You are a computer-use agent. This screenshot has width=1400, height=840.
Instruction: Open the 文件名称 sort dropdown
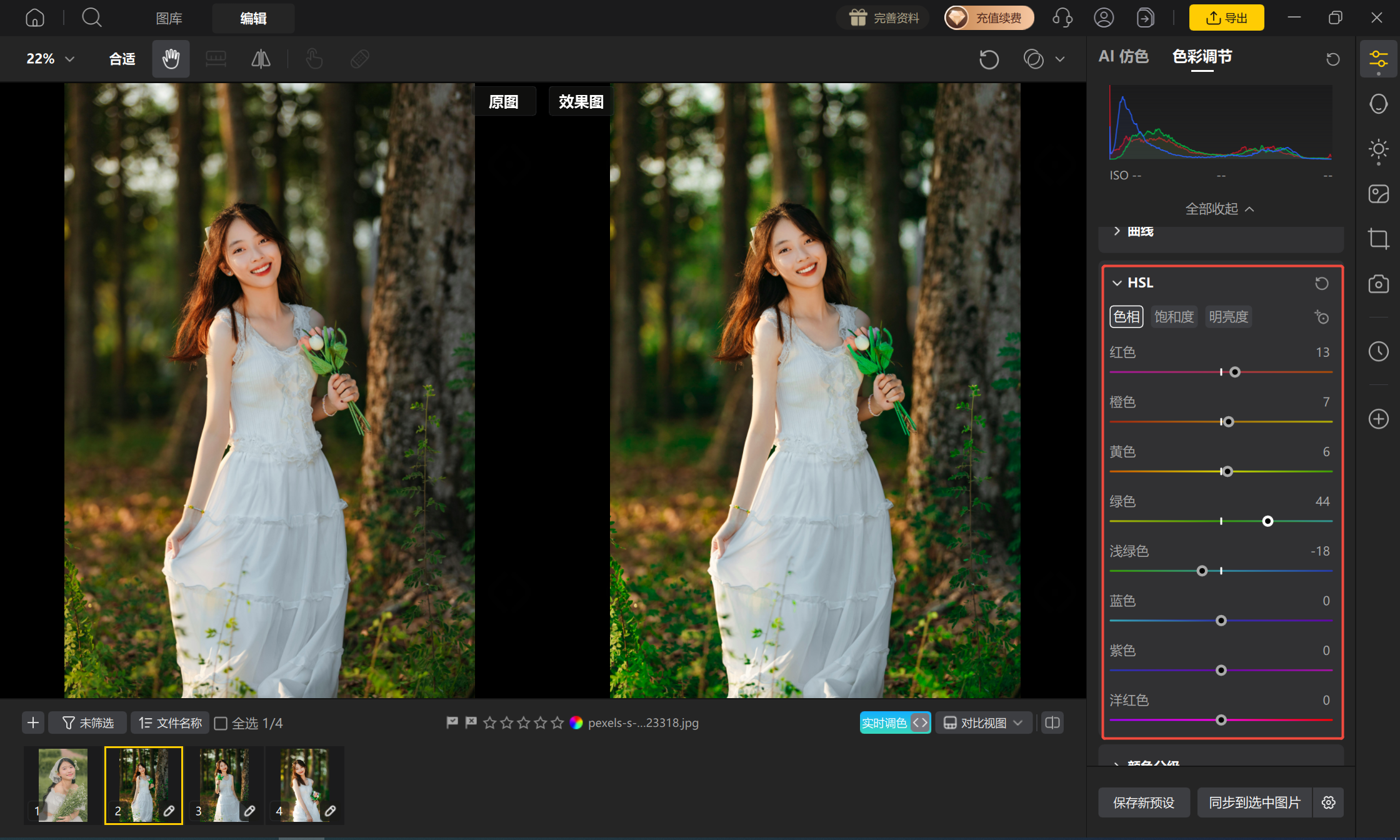tap(170, 723)
